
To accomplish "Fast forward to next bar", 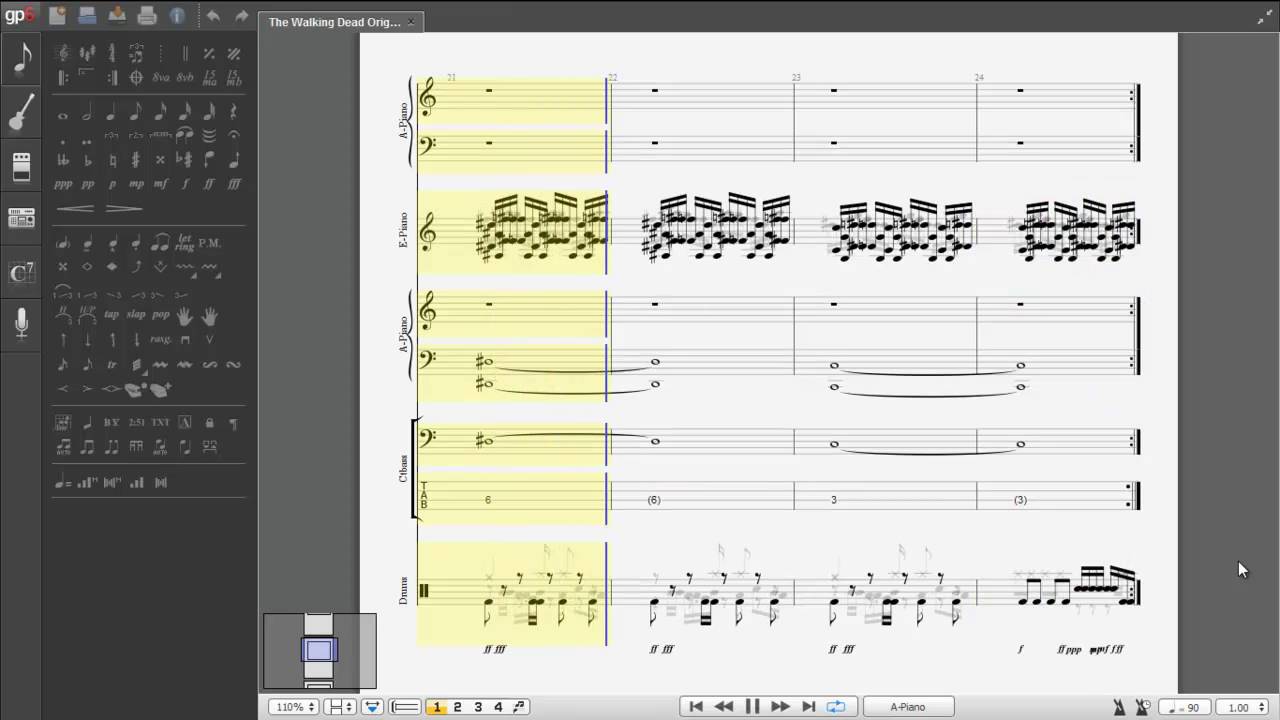I will [780, 707].
